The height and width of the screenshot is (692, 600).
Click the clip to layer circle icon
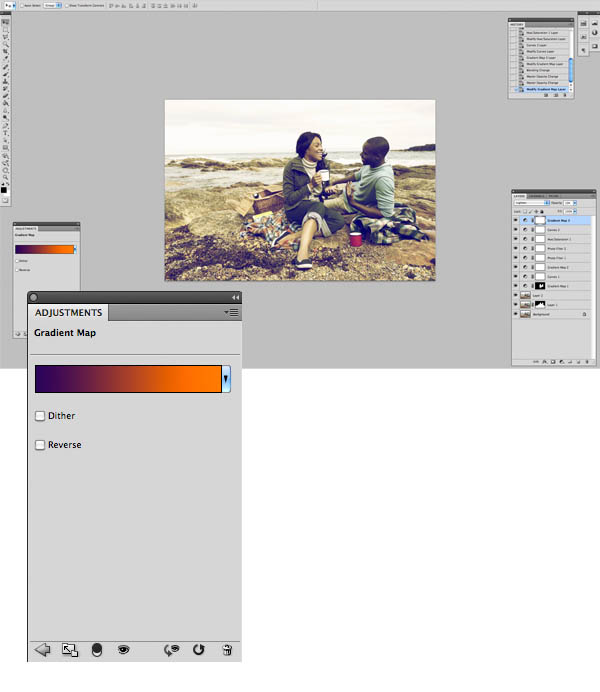tap(97, 650)
